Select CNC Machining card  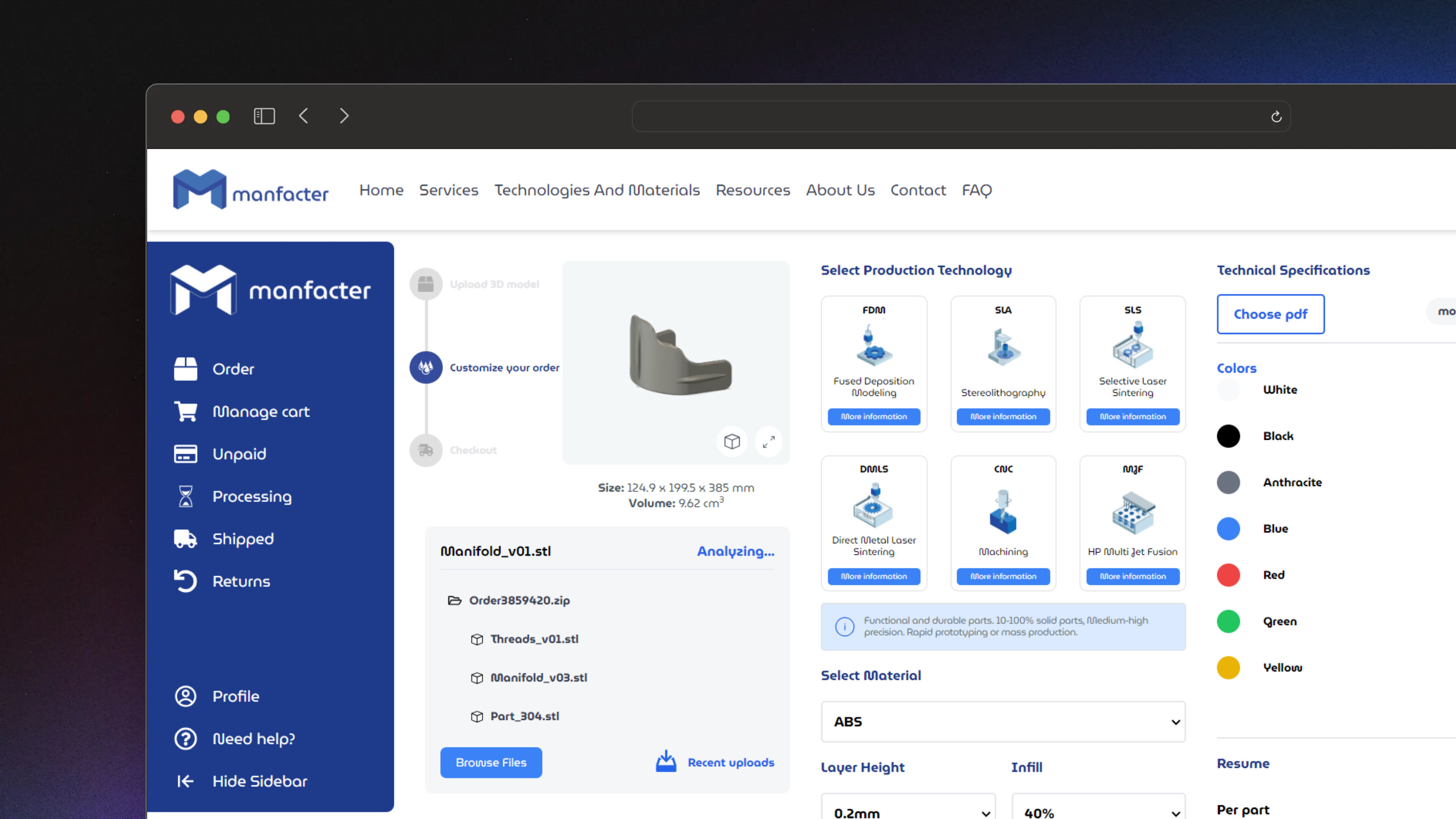pyautogui.click(x=1003, y=523)
